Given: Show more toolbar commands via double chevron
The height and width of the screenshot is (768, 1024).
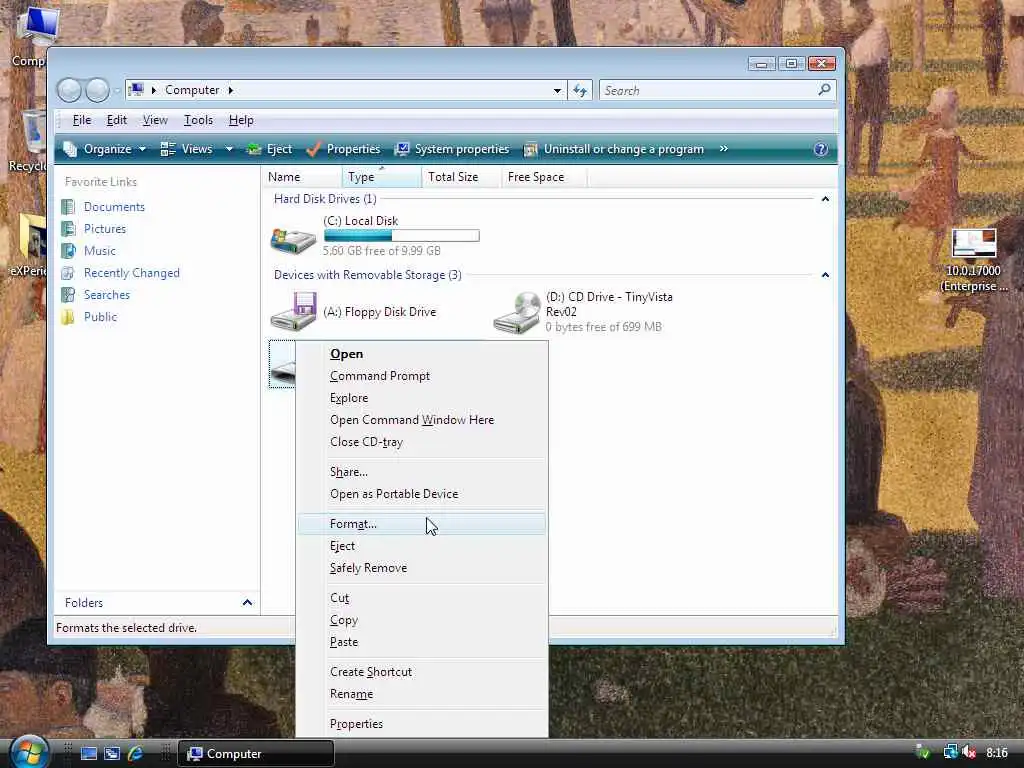Looking at the screenshot, I should 724,149.
